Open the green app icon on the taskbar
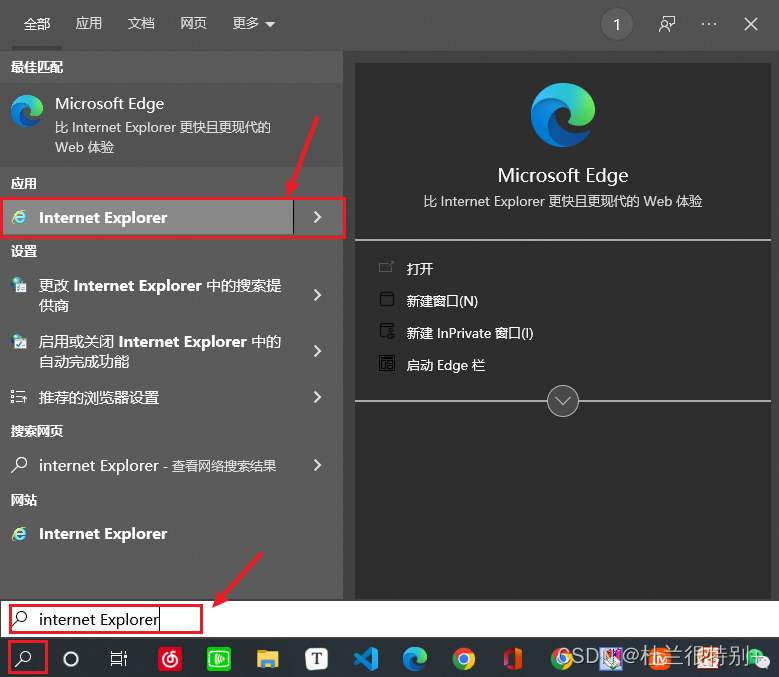779x677 pixels. pos(219,659)
